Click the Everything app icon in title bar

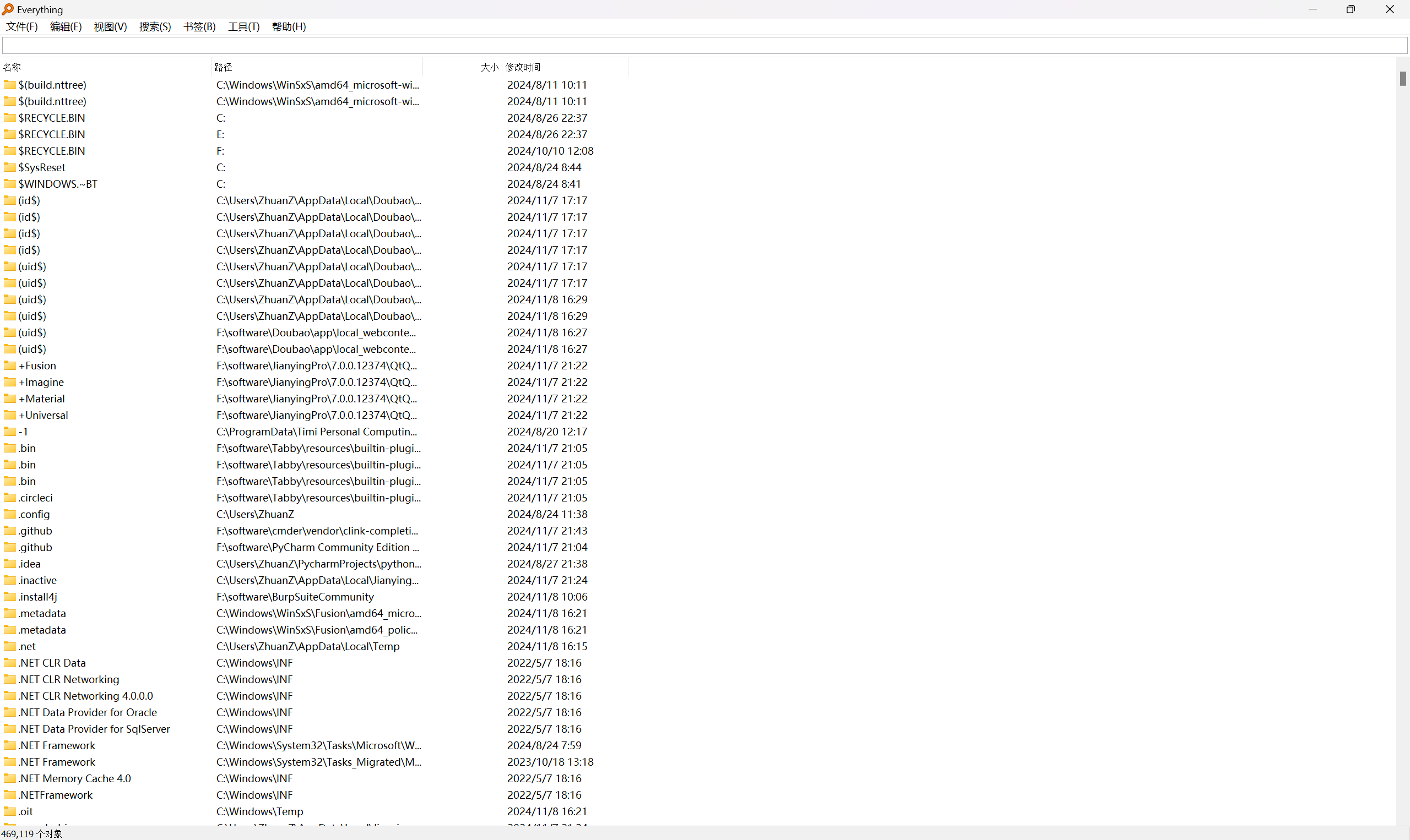click(8, 9)
